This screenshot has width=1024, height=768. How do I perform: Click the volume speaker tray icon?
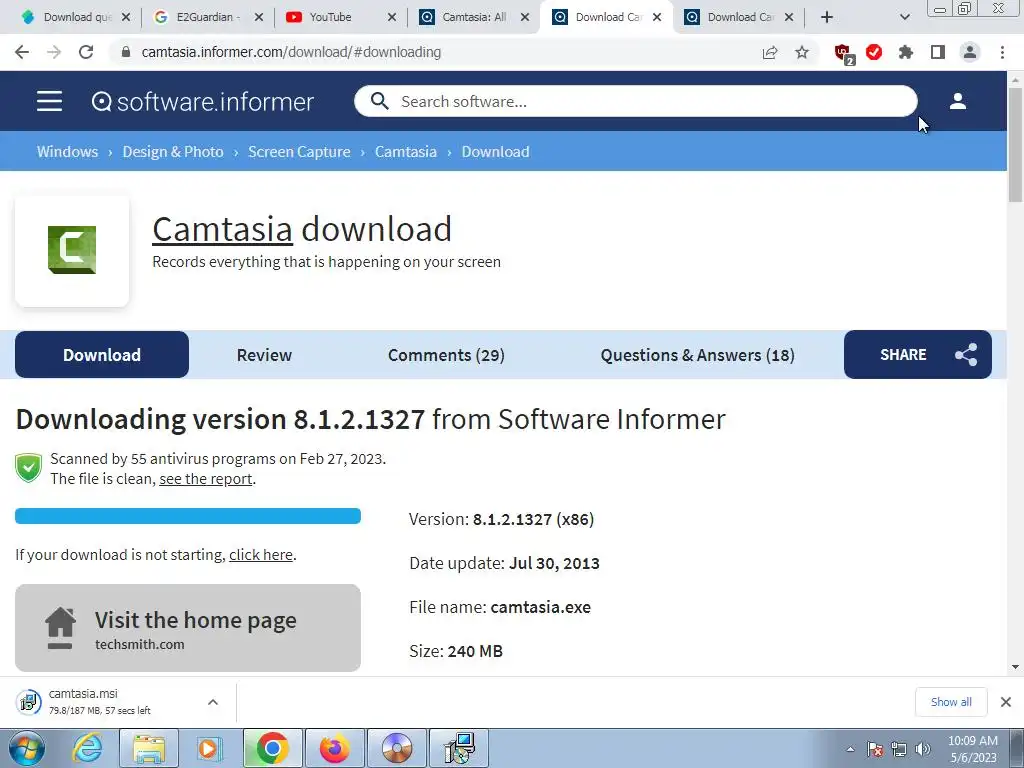point(923,749)
